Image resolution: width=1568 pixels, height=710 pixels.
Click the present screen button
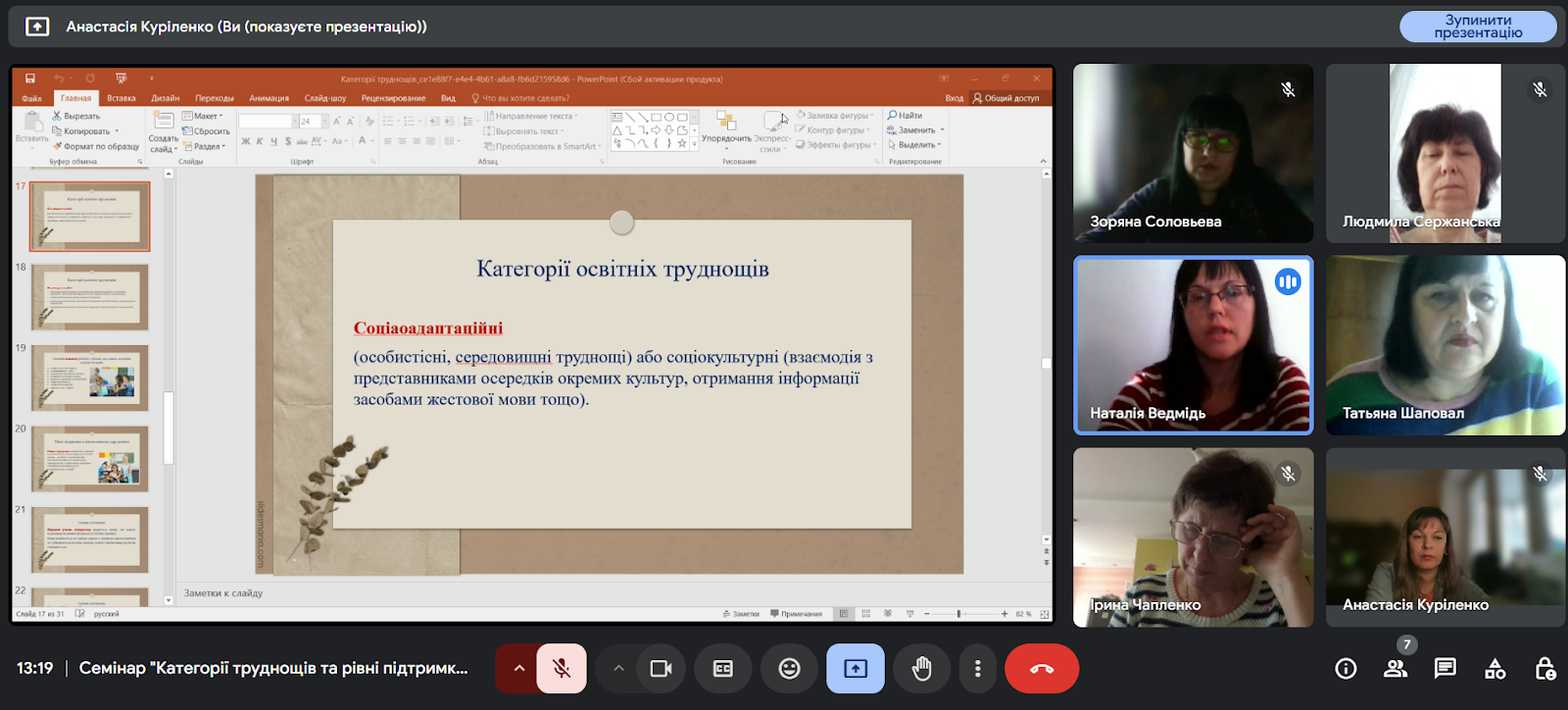[856, 669]
